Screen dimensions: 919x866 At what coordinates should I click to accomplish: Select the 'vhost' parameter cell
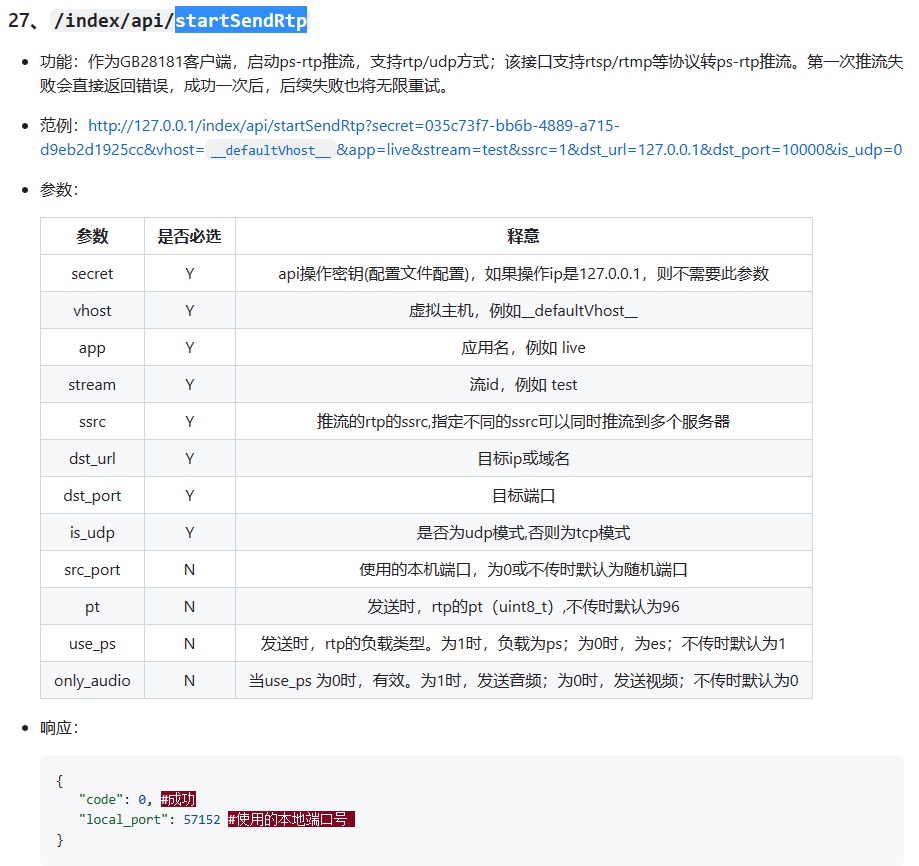coord(92,311)
